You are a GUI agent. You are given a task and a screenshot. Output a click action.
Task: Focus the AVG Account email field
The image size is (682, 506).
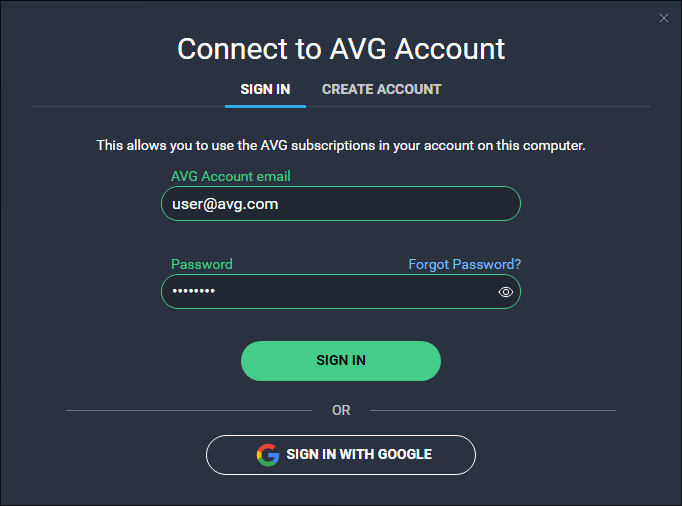[x=341, y=204]
